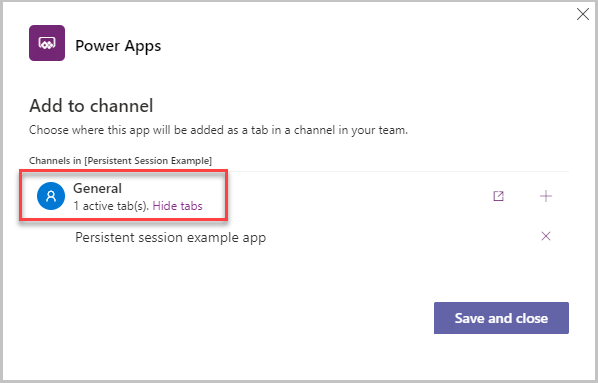Click Channels in [Persistent Session Example] label

tap(121, 161)
